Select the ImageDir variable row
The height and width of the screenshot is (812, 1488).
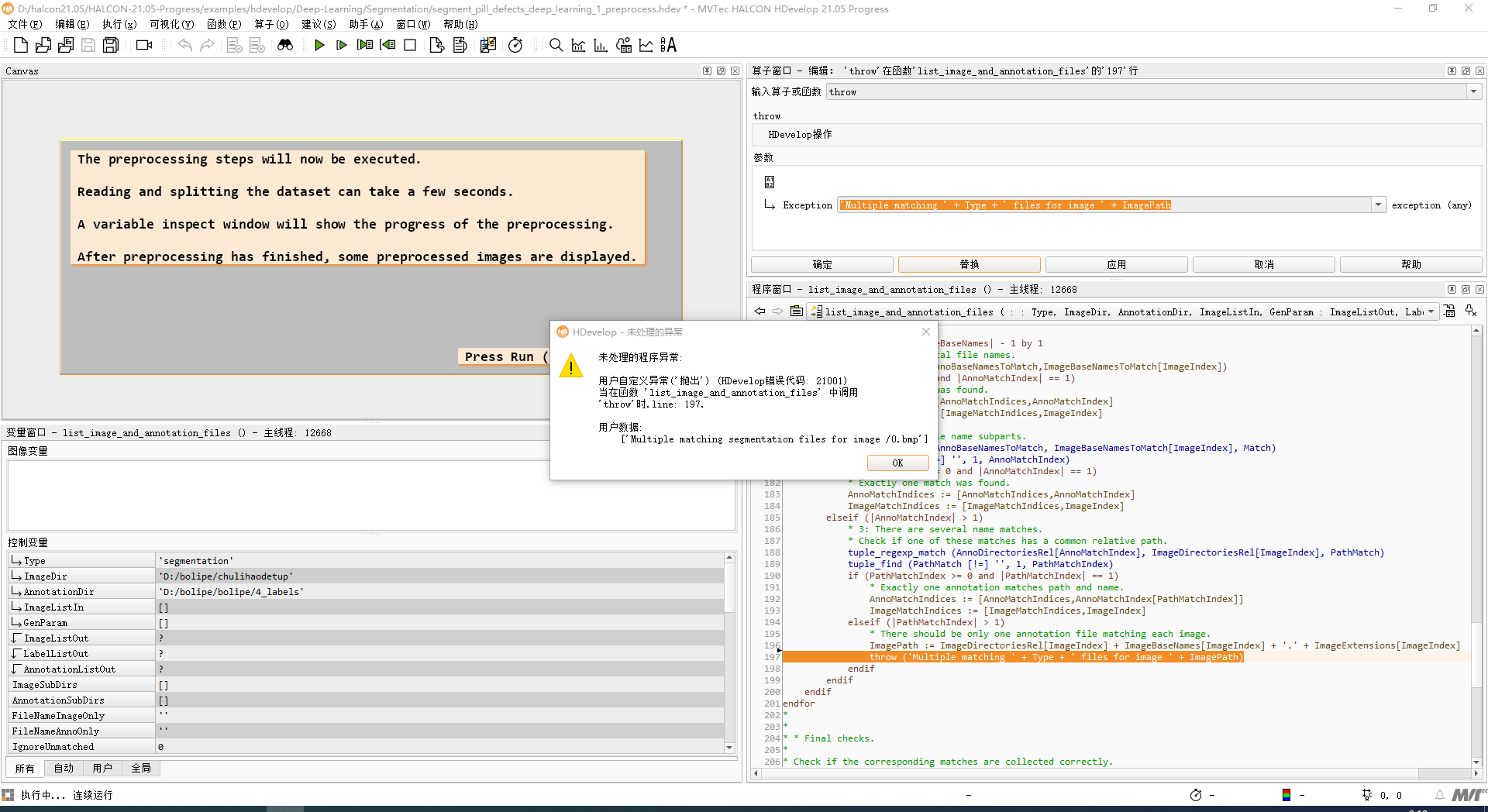coord(366,576)
